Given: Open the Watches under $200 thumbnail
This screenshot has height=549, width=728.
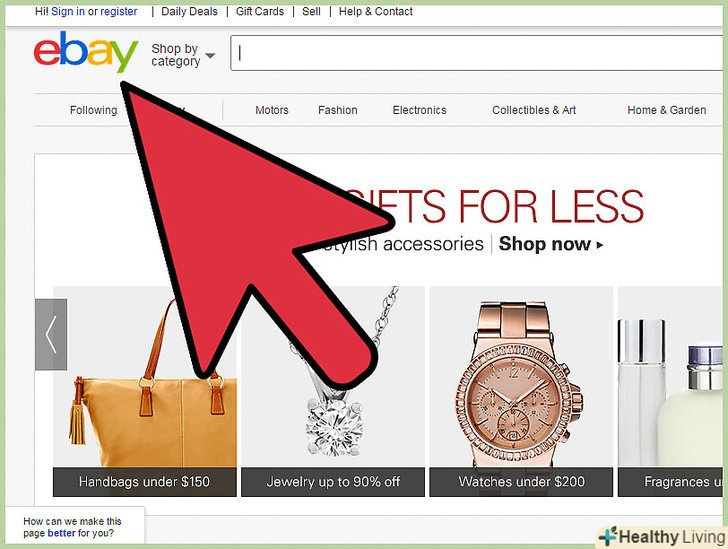Looking at the screenshot, I should click(x=521, y=391).
